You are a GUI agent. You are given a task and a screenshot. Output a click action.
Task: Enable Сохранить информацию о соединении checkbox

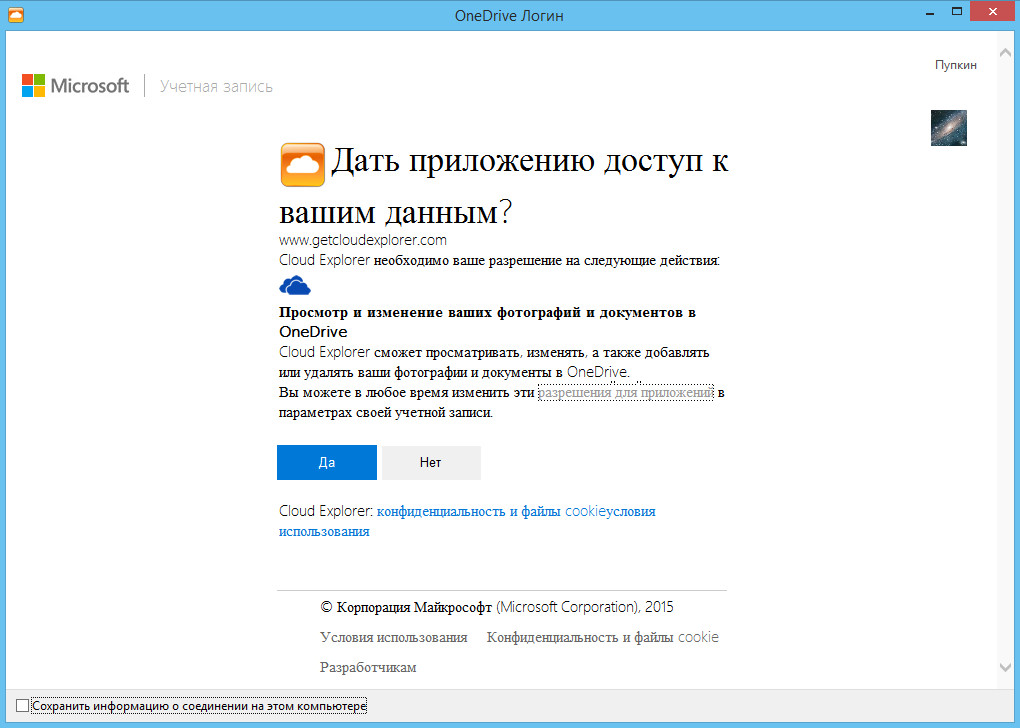pyautogui.click(x=22, y=705)
